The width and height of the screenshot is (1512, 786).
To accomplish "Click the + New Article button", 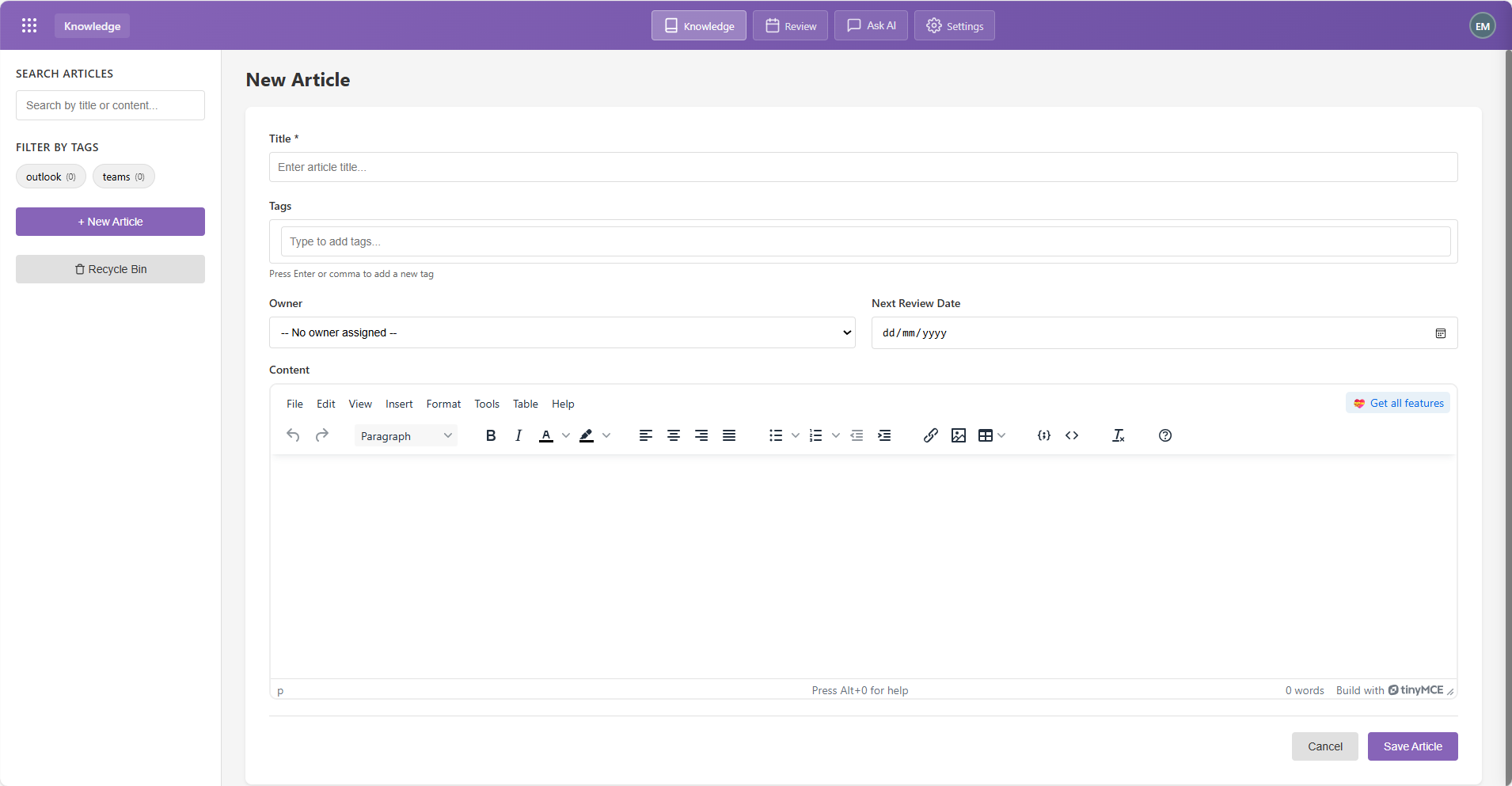I will pos(110,222).
